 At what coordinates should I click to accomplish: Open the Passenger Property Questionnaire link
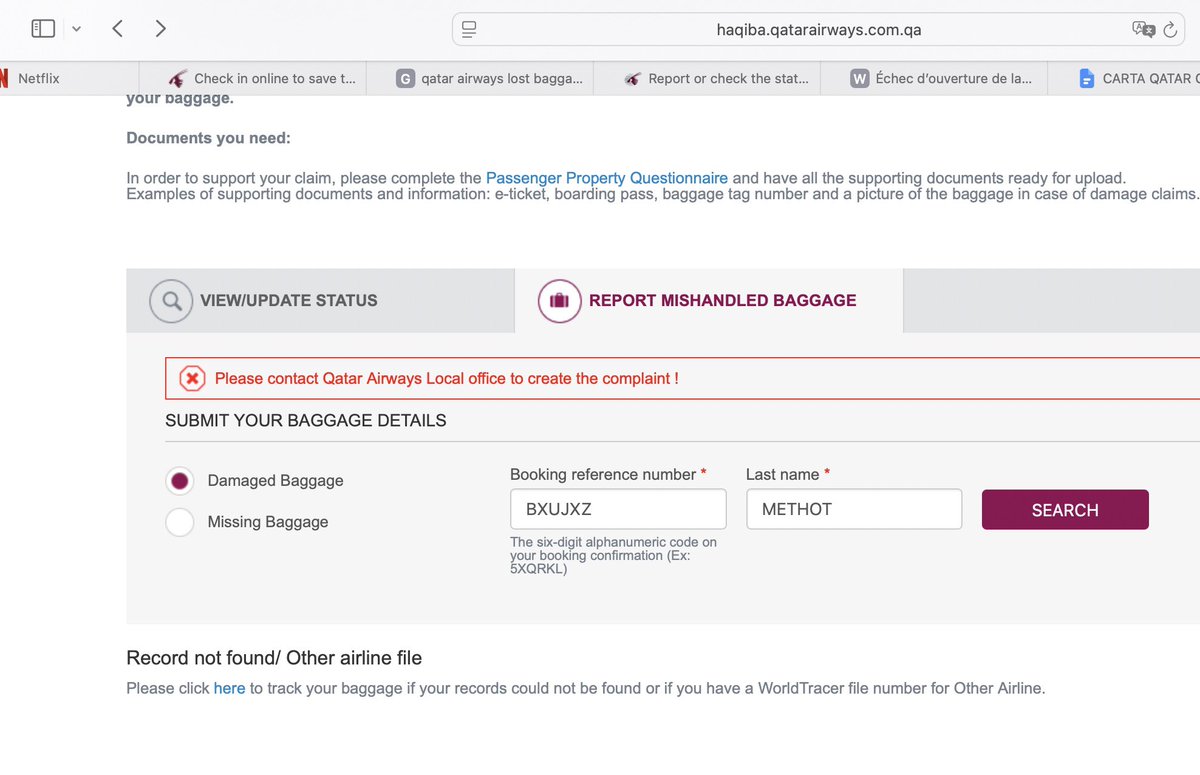point(607,178)
